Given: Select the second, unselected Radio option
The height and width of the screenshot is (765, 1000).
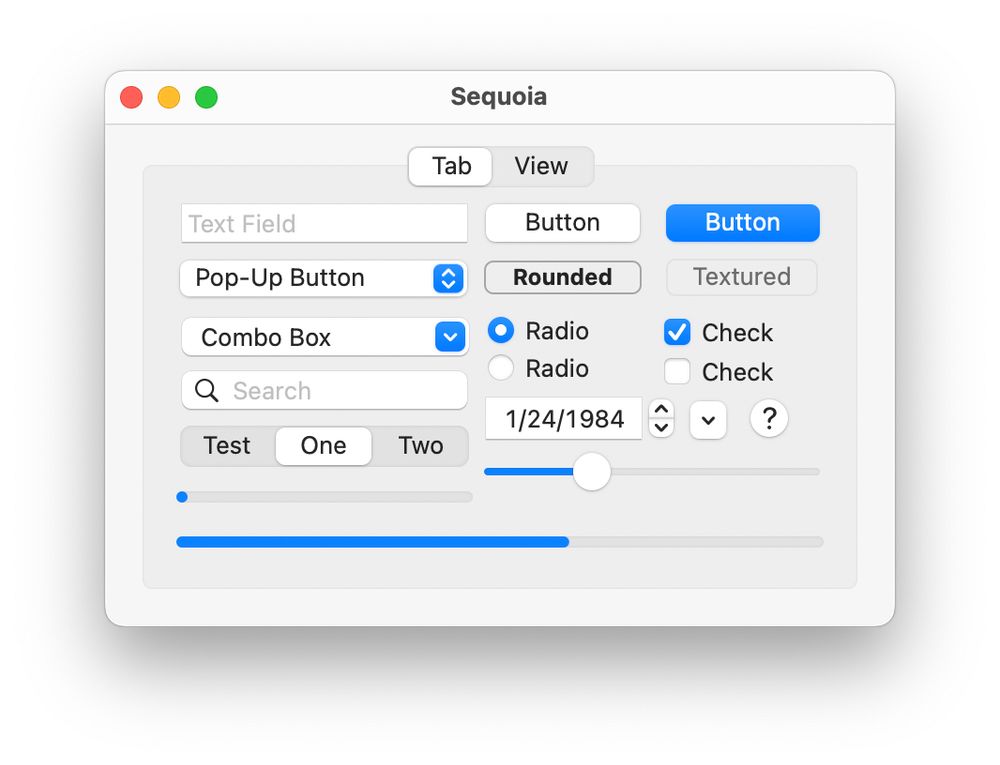Looking at the screenshot, I should (x=501, y=368).
